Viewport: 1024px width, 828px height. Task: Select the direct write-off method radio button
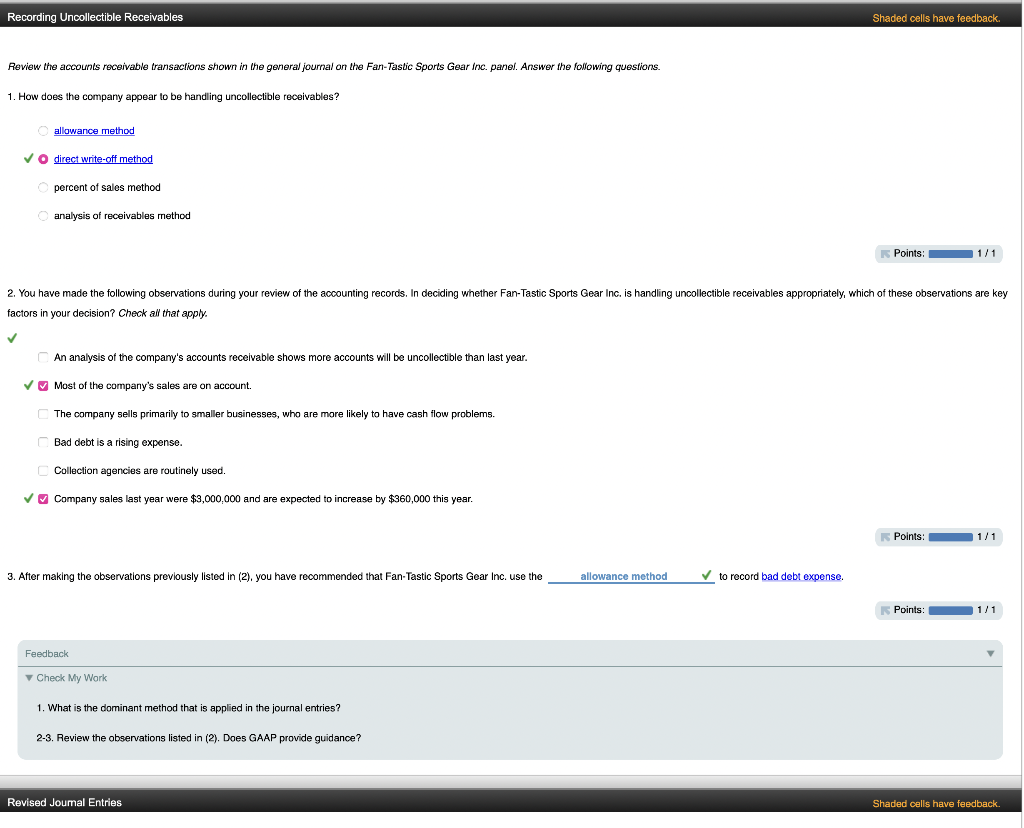pyautogui.click(x=43, y=159)
